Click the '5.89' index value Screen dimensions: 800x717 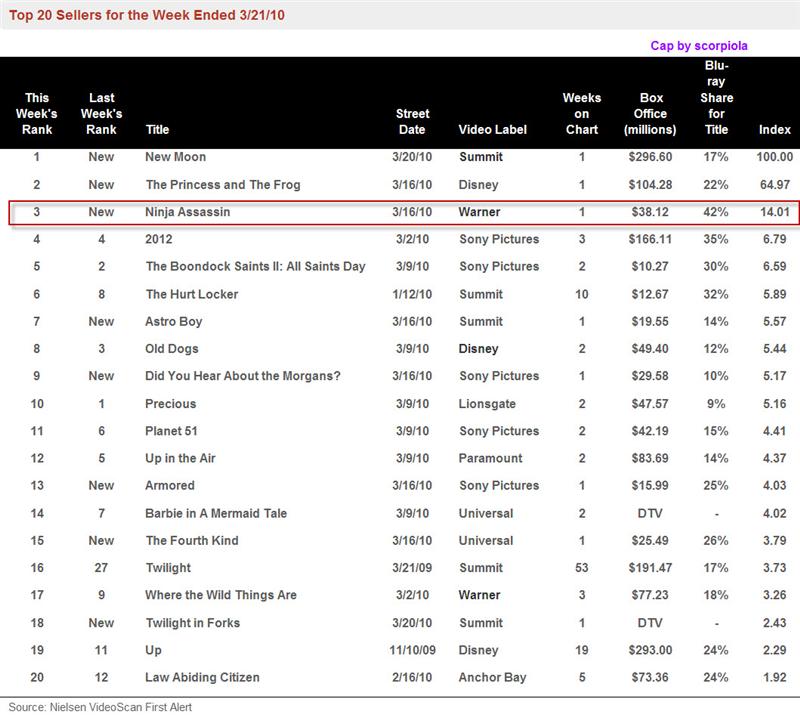click(x=774, y=294)
